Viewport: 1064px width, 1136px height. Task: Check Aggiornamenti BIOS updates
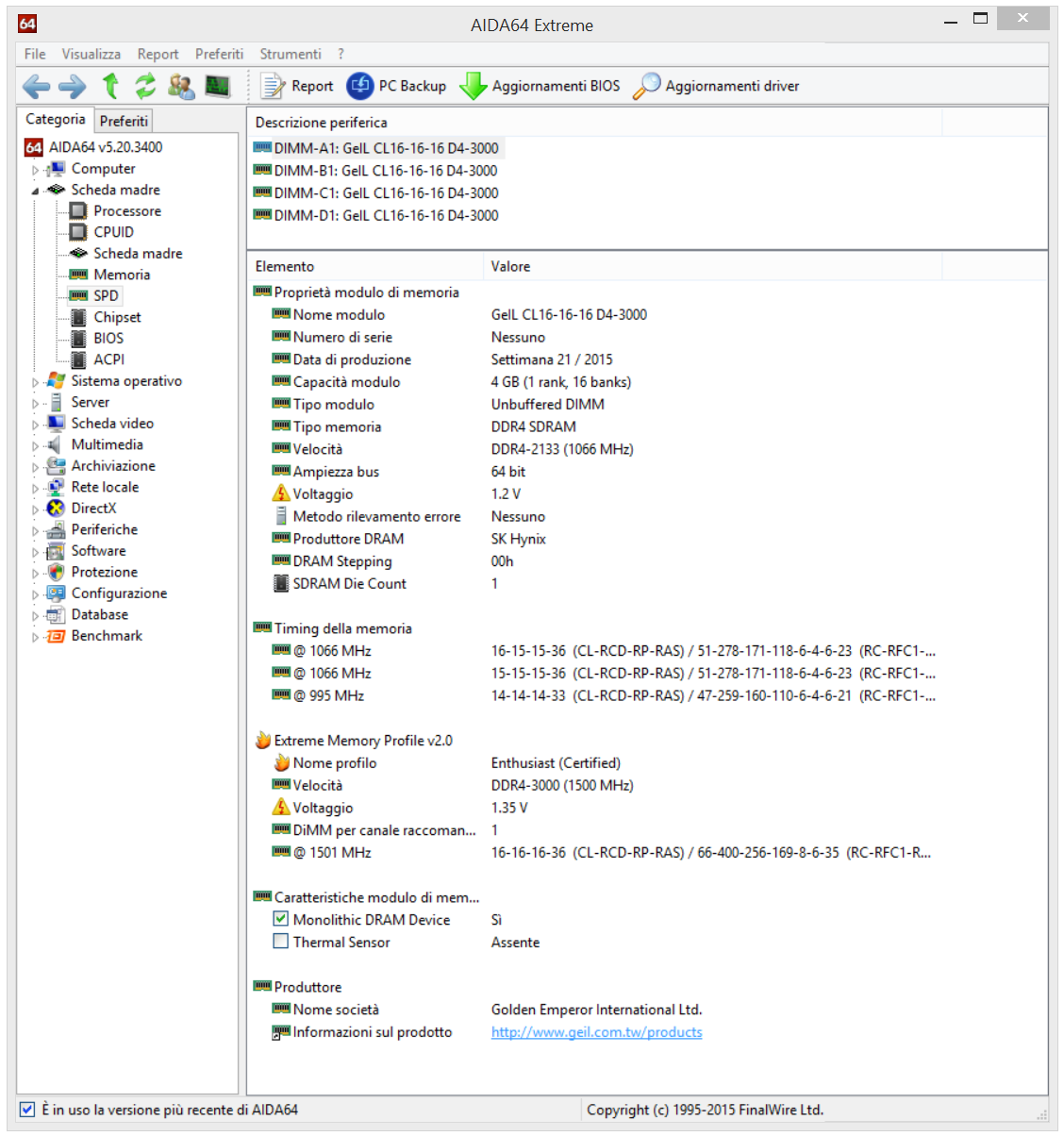click(x=540, y=86)
